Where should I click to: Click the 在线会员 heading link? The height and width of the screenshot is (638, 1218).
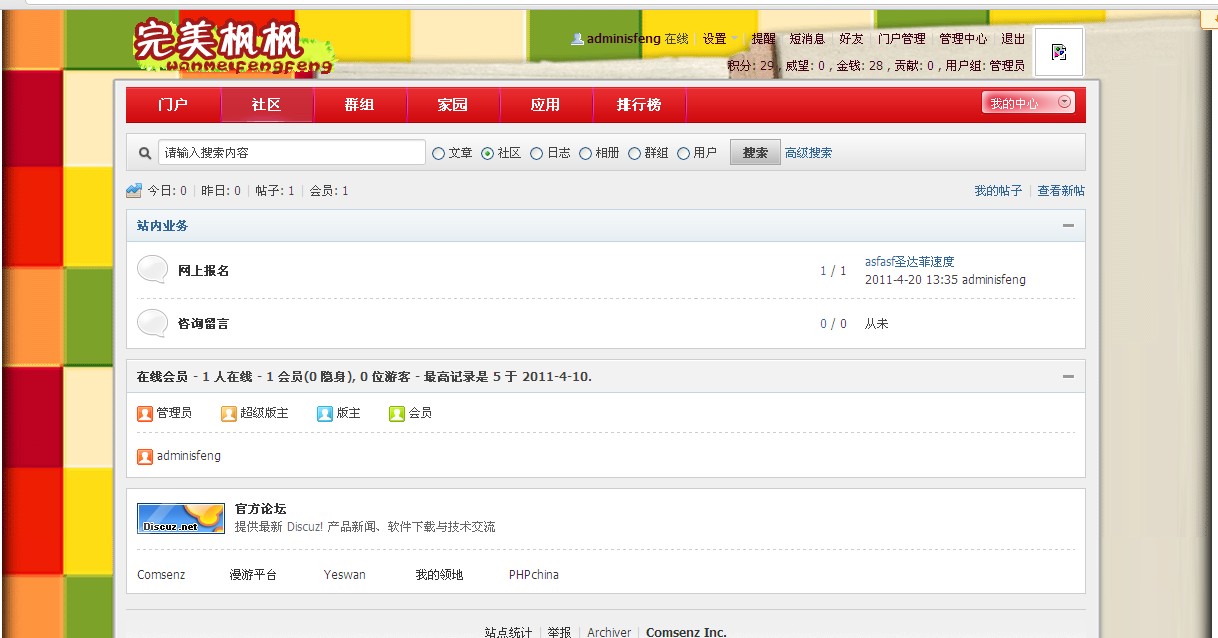pos(162,377)
